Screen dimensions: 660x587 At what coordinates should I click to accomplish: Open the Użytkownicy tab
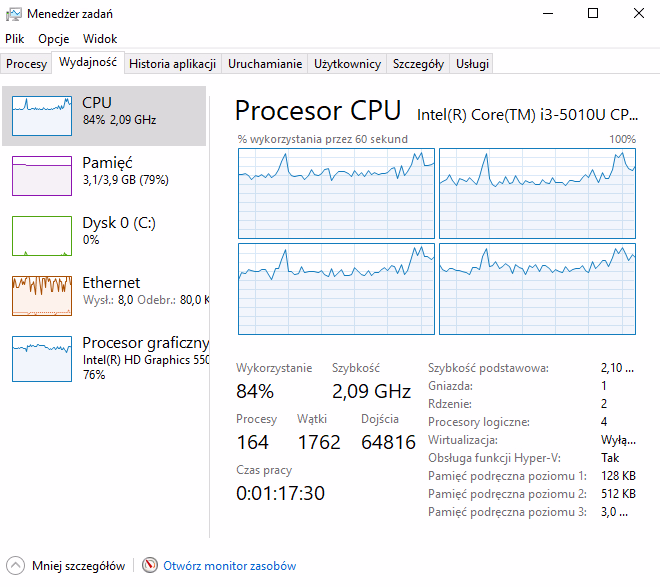[x=347, y=64]
